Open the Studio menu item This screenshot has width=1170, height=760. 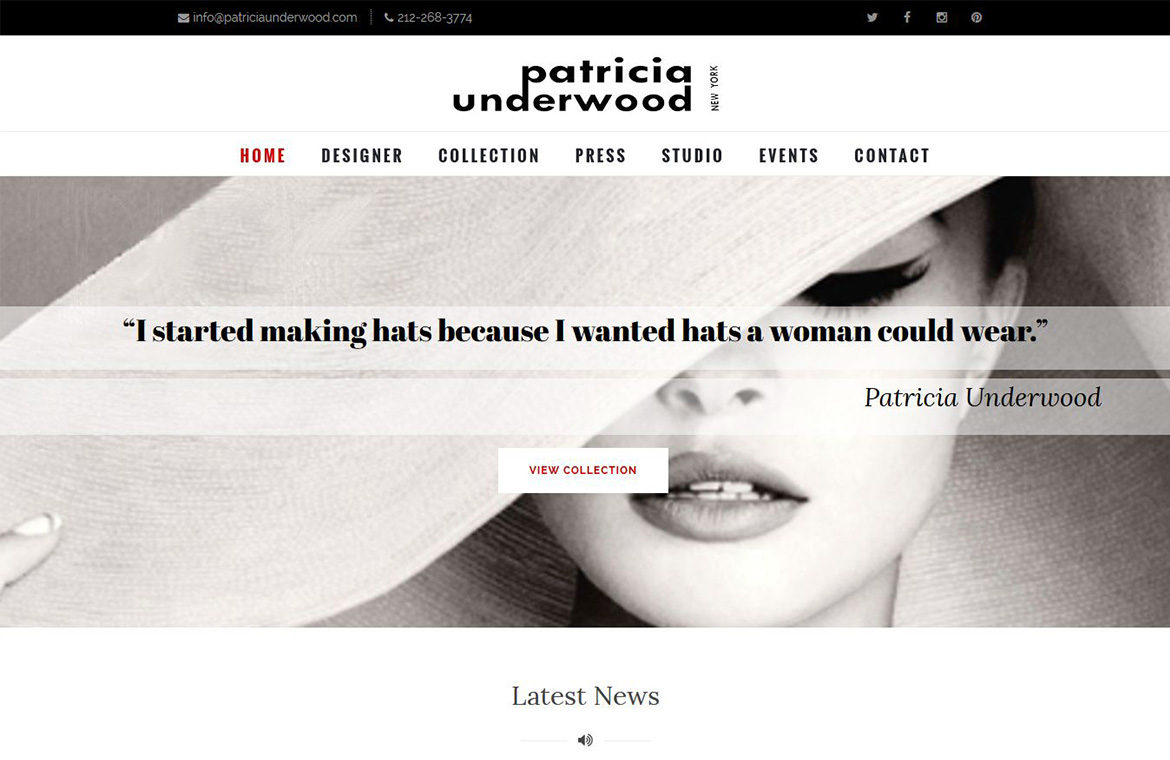click(692, 155)
